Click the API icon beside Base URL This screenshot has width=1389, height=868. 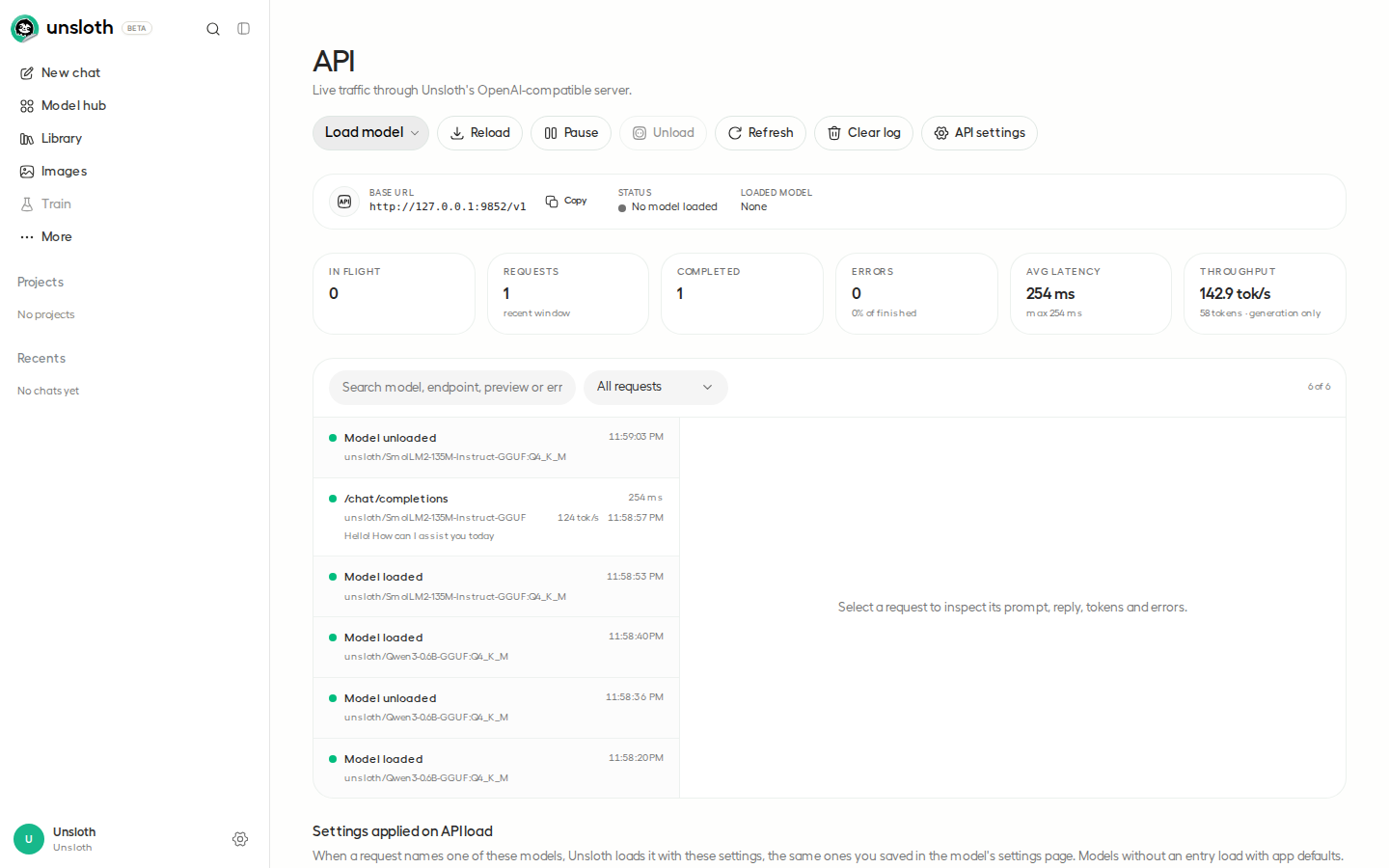(344, 202)
